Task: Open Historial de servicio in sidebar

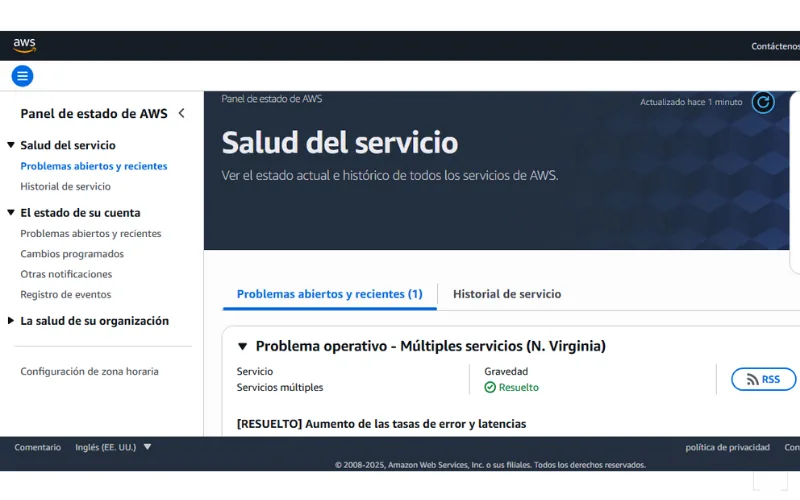Action: 65,186
